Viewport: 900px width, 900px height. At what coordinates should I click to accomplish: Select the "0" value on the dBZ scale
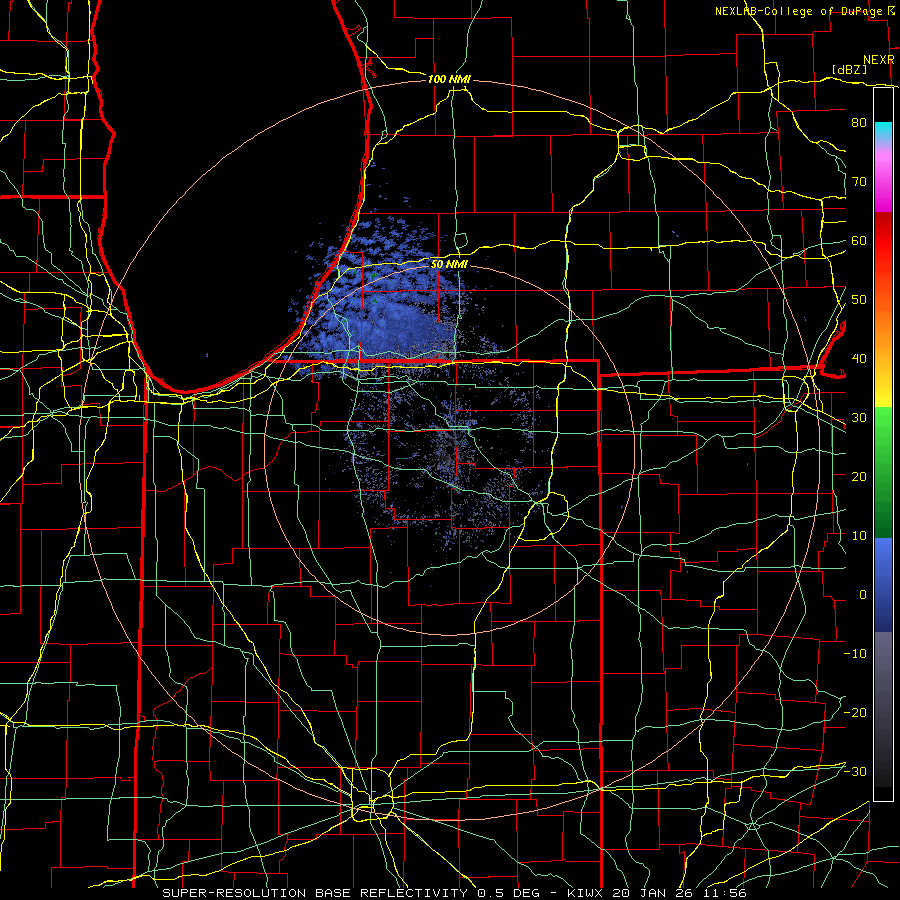pyautogui.click(x=863, y=595)
